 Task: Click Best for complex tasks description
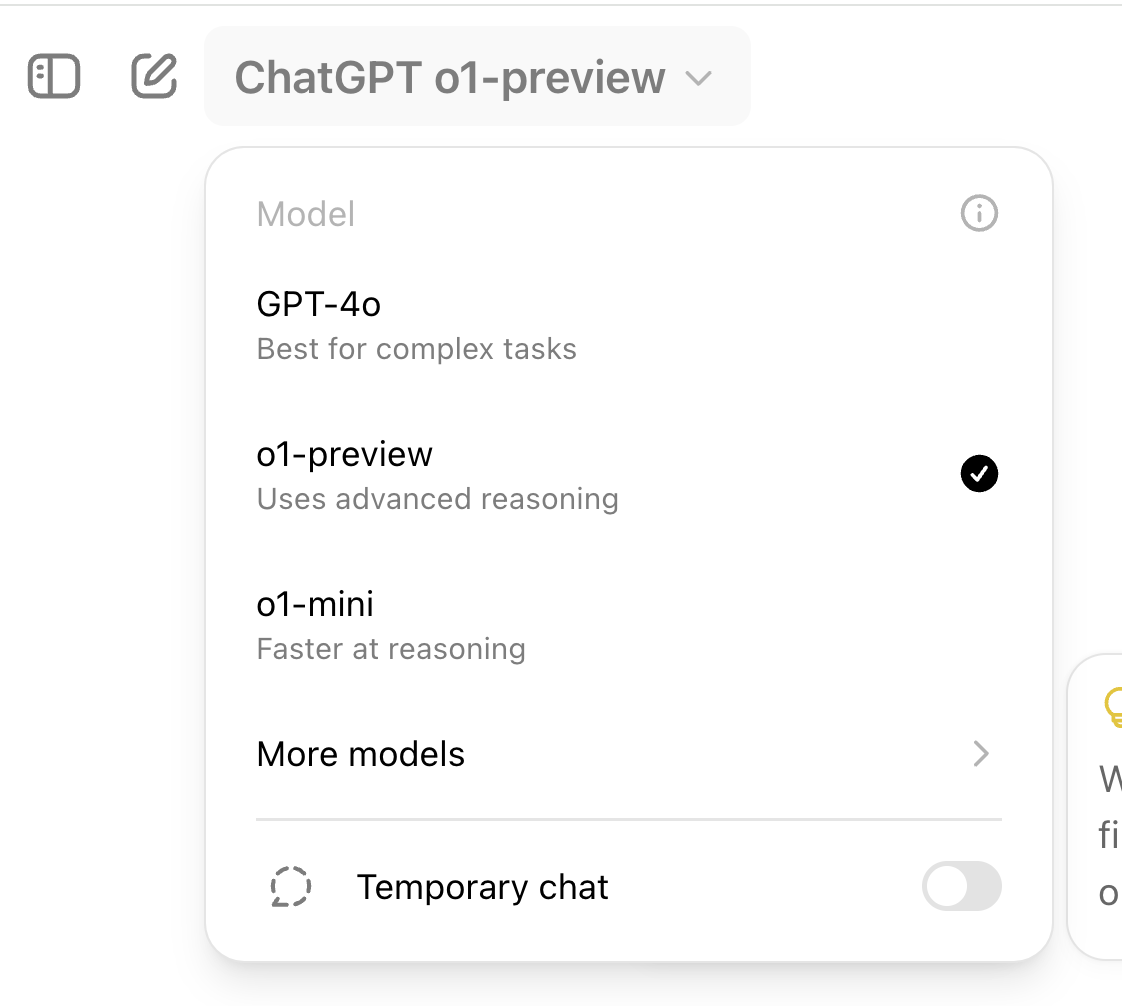point(416,349)
